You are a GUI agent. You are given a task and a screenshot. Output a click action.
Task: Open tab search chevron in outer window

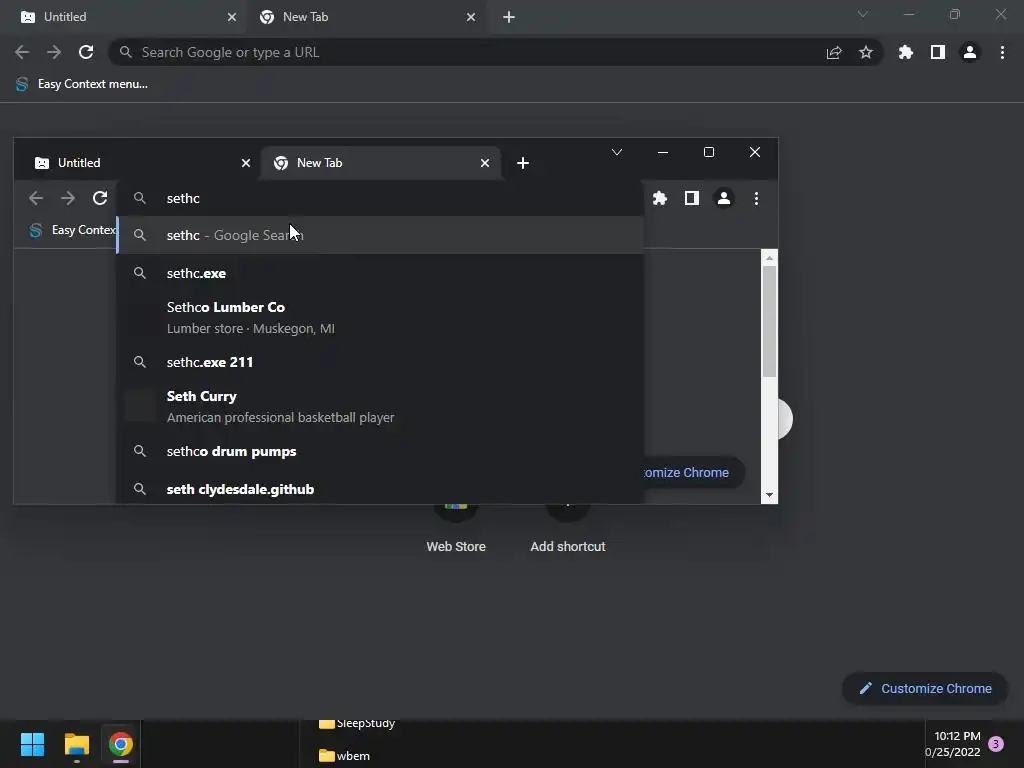tap(863, 14)
